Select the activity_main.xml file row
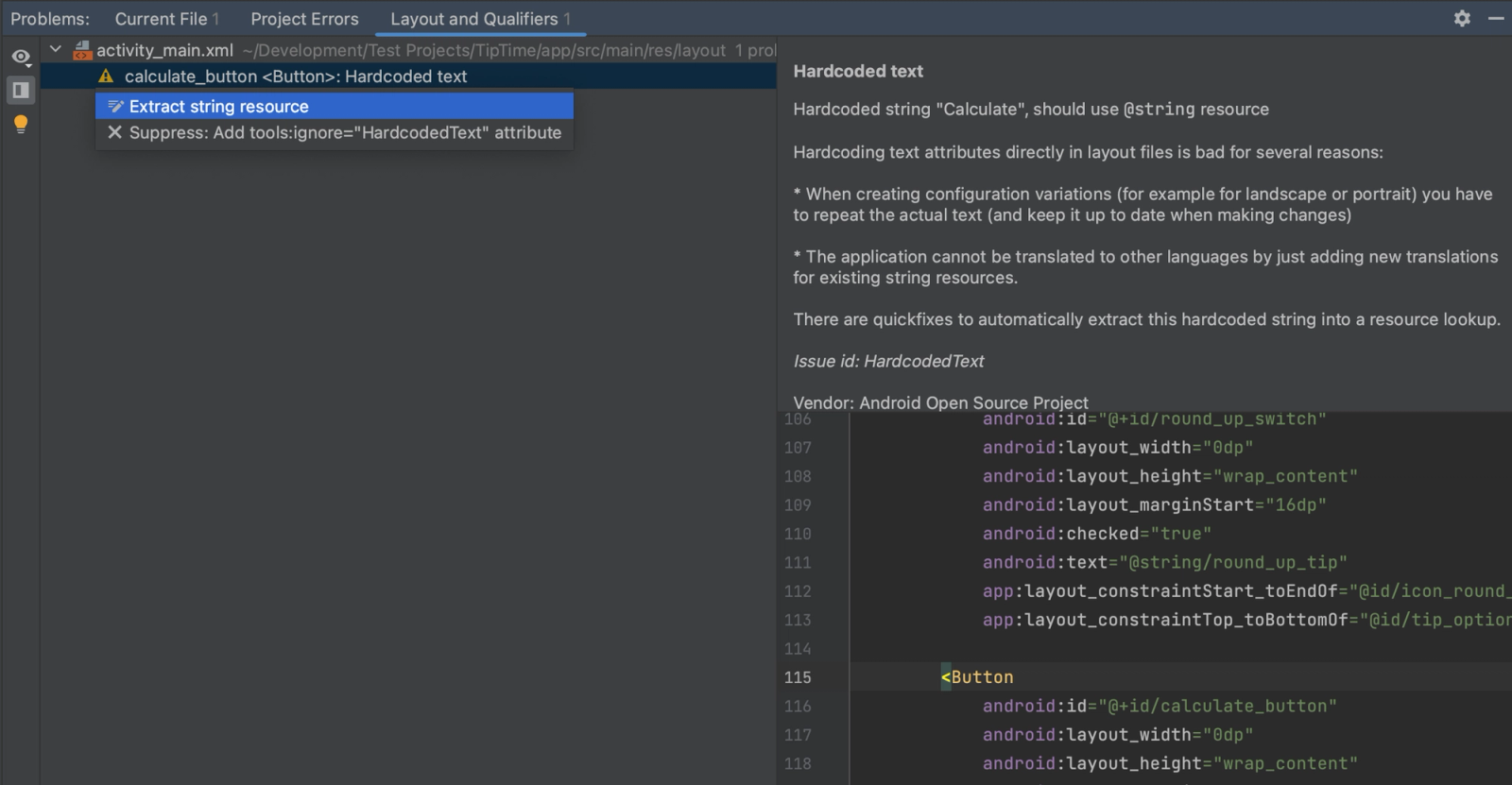 [x=164, y=50]
